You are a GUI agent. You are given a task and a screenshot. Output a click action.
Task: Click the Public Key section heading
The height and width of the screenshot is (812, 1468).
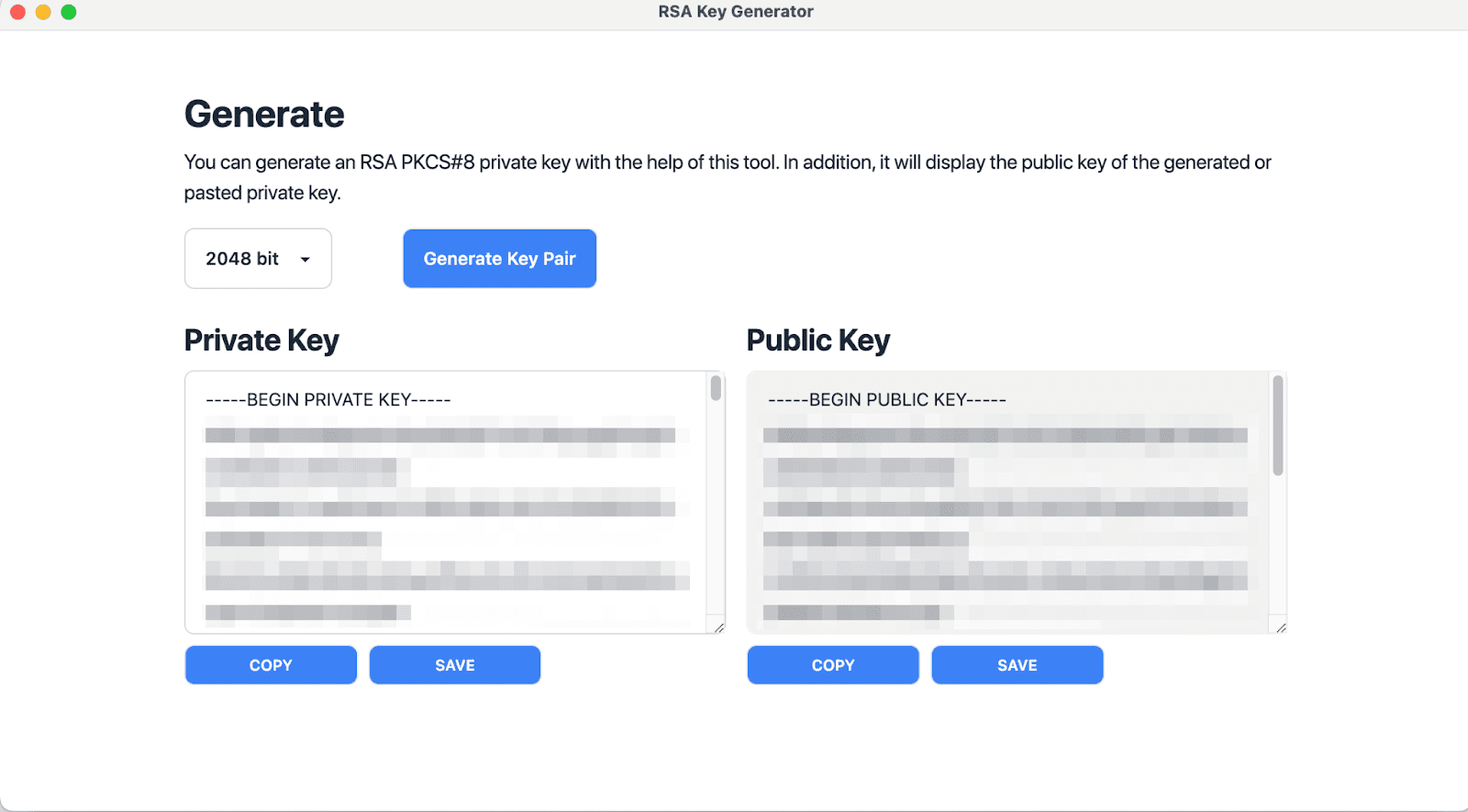(x=817, y=340)
